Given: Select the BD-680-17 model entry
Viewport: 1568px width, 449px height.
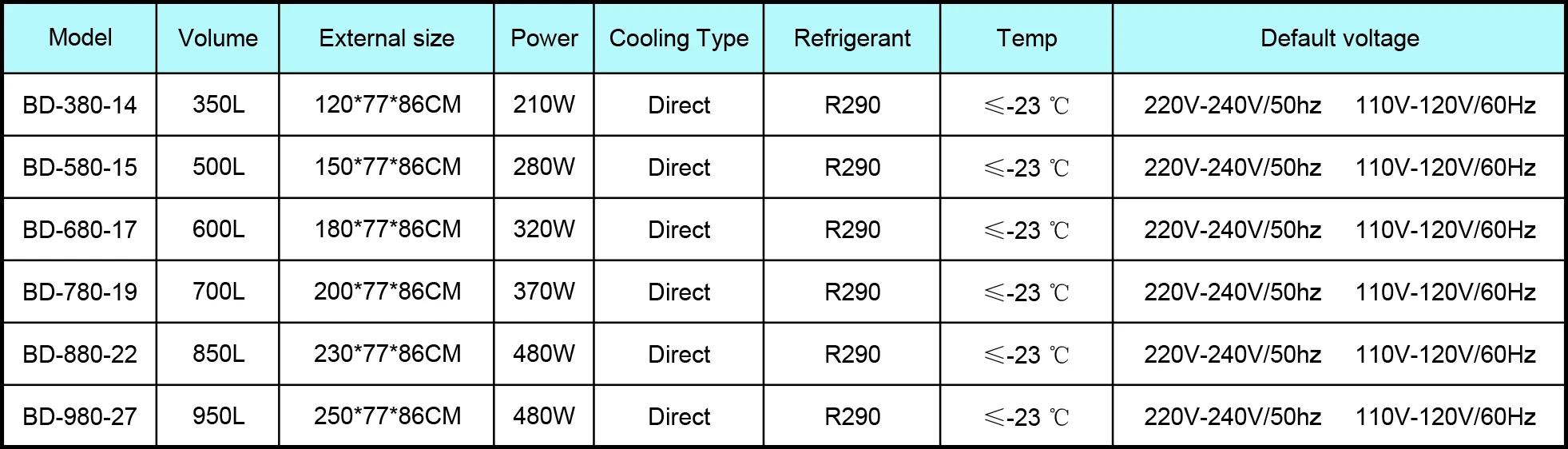Looking at the screenshot, I should [80, 229].
